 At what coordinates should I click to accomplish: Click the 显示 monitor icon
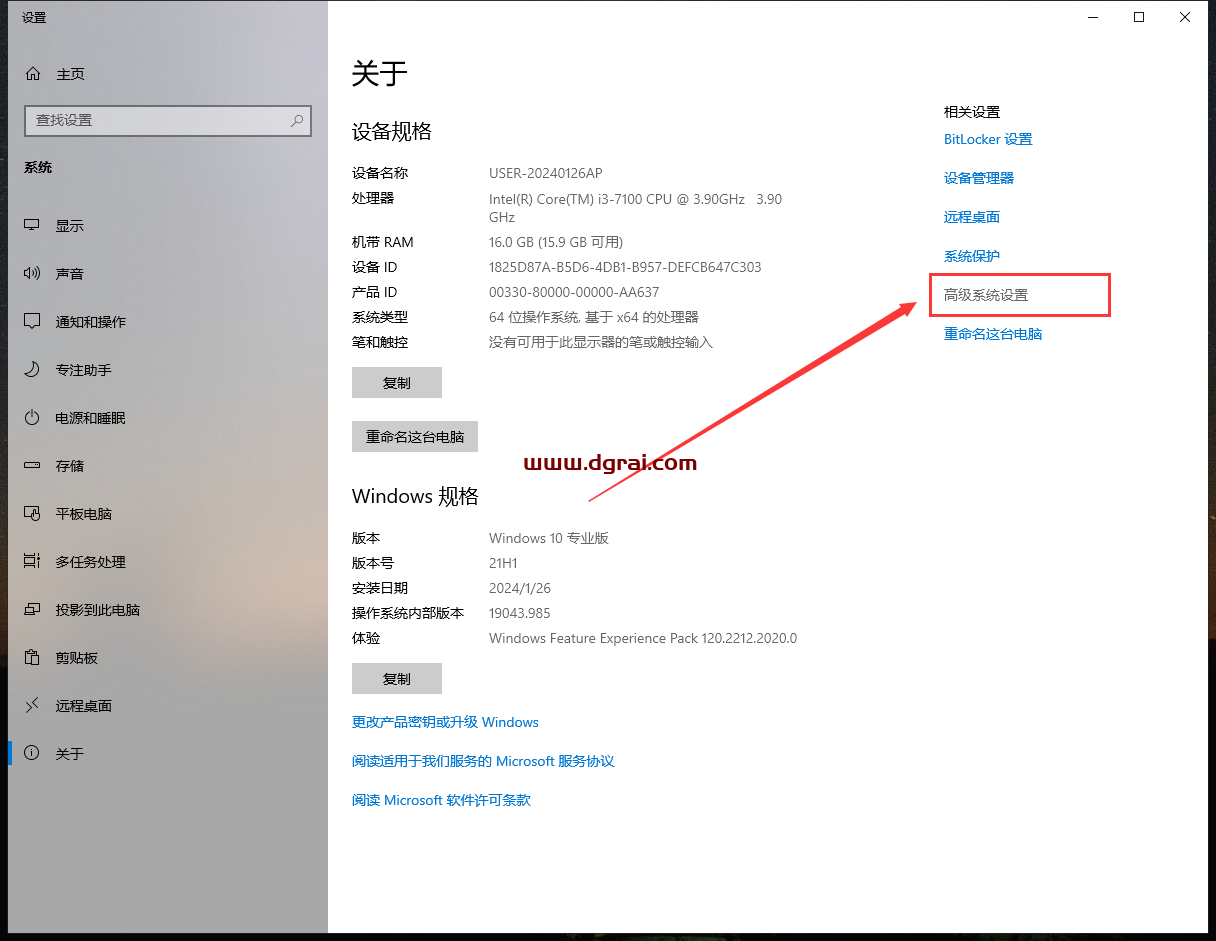pyautogui.click(x=33, y=226)
